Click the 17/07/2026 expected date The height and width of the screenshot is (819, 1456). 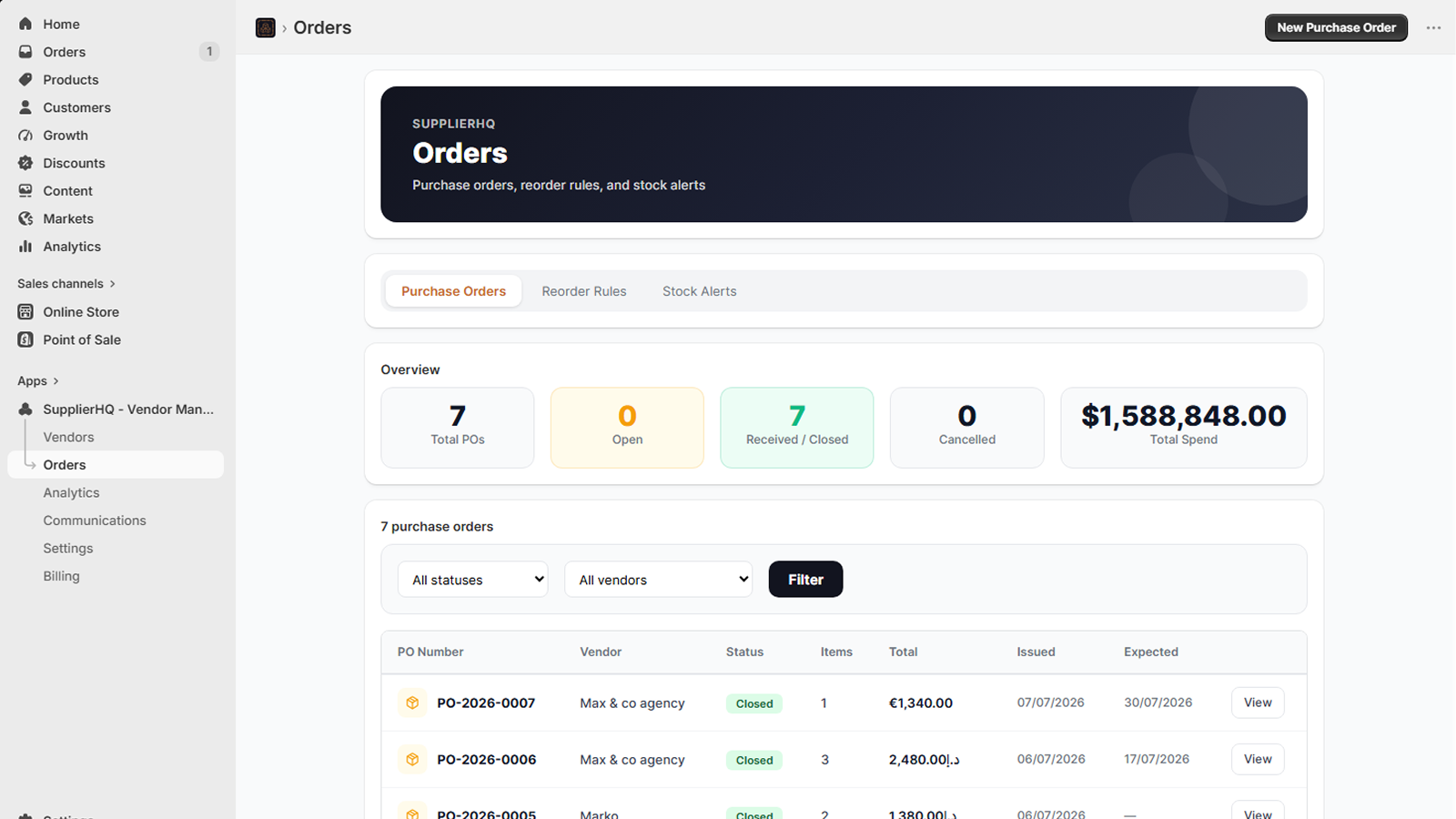pyautogui.click(x=1157, y=759)
